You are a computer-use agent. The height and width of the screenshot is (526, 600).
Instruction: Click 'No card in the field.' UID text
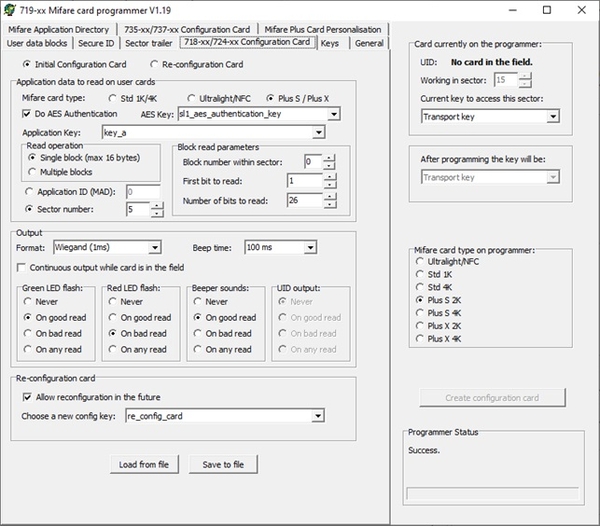coord(492,62)
